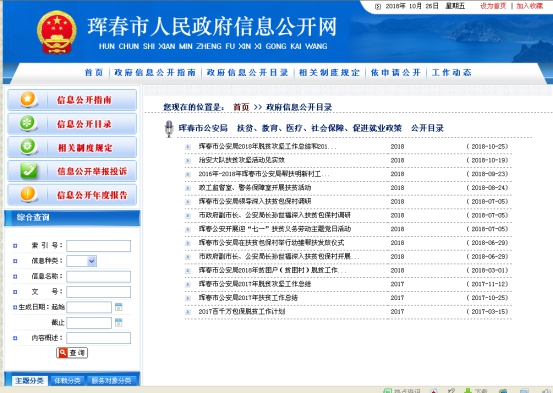
Task: Open 政府信息公开指南 navigation item
Action: (x=155, y=73)
